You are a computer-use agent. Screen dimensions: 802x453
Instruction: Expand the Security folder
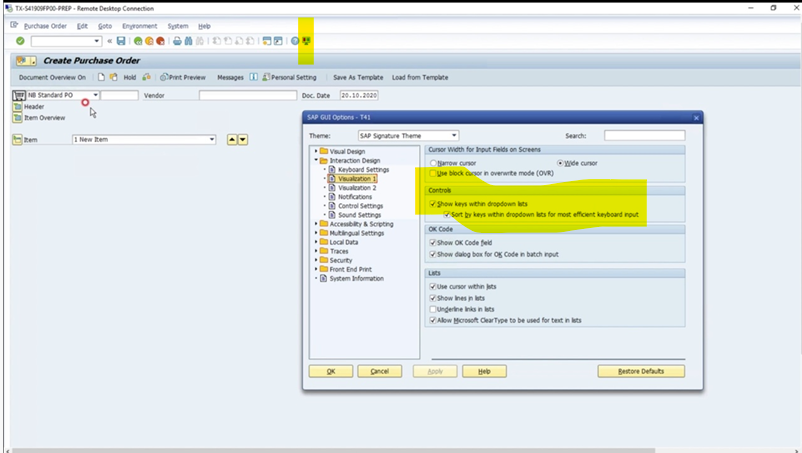click(x=316, y=260)
